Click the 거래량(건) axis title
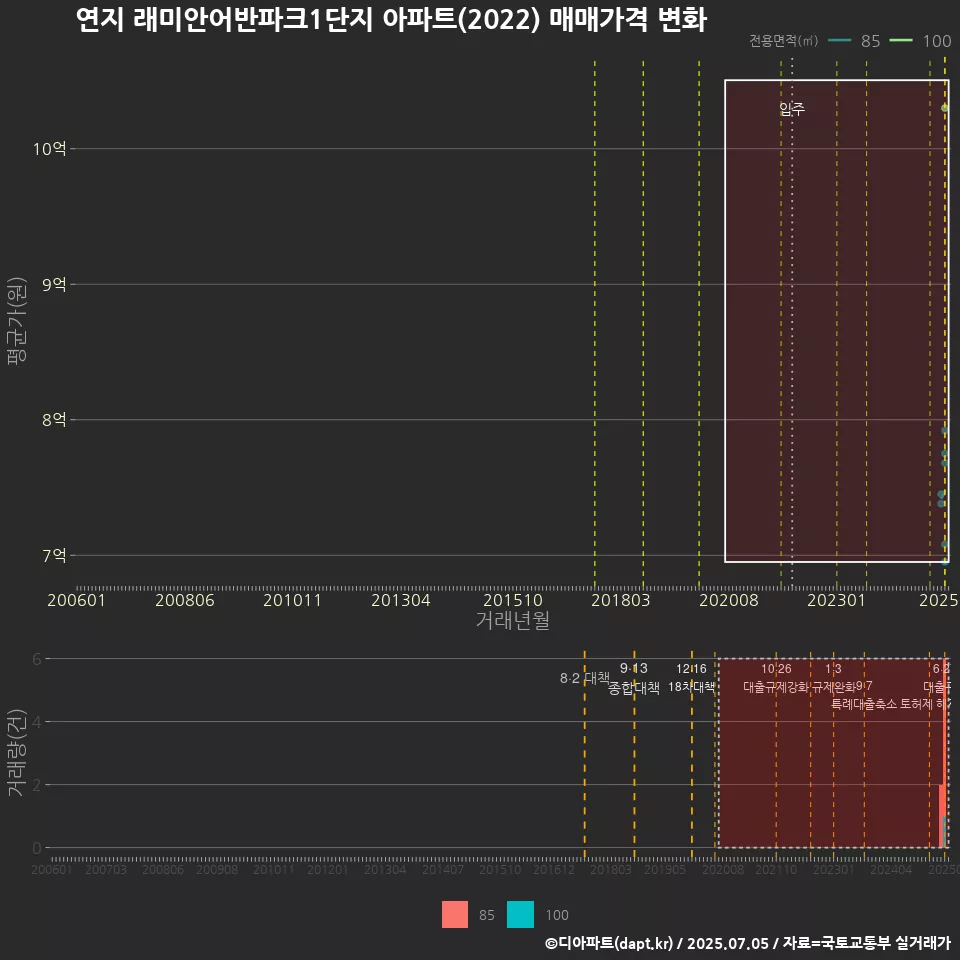 pos(15,753)
